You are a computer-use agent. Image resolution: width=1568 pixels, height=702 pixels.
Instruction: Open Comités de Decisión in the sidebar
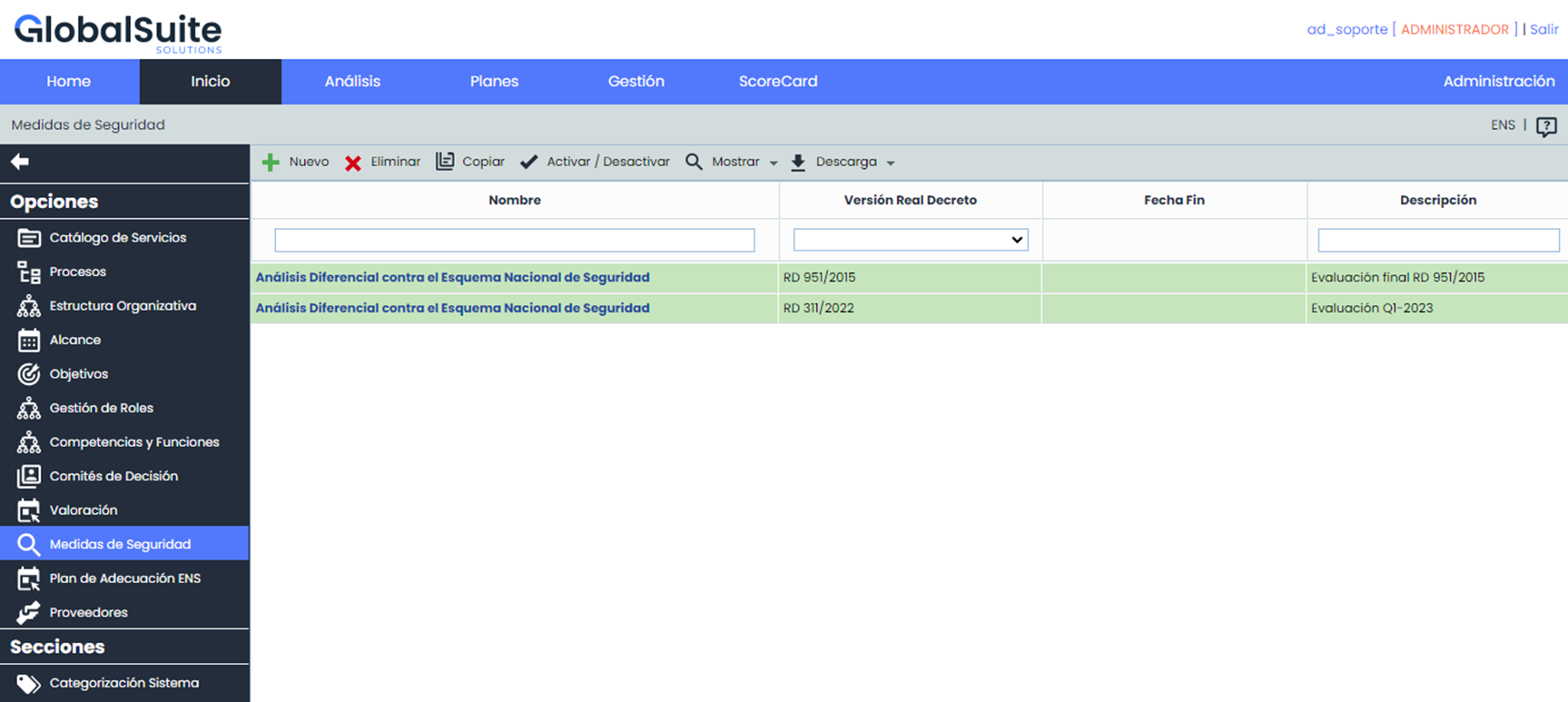(x=113, y=476)
